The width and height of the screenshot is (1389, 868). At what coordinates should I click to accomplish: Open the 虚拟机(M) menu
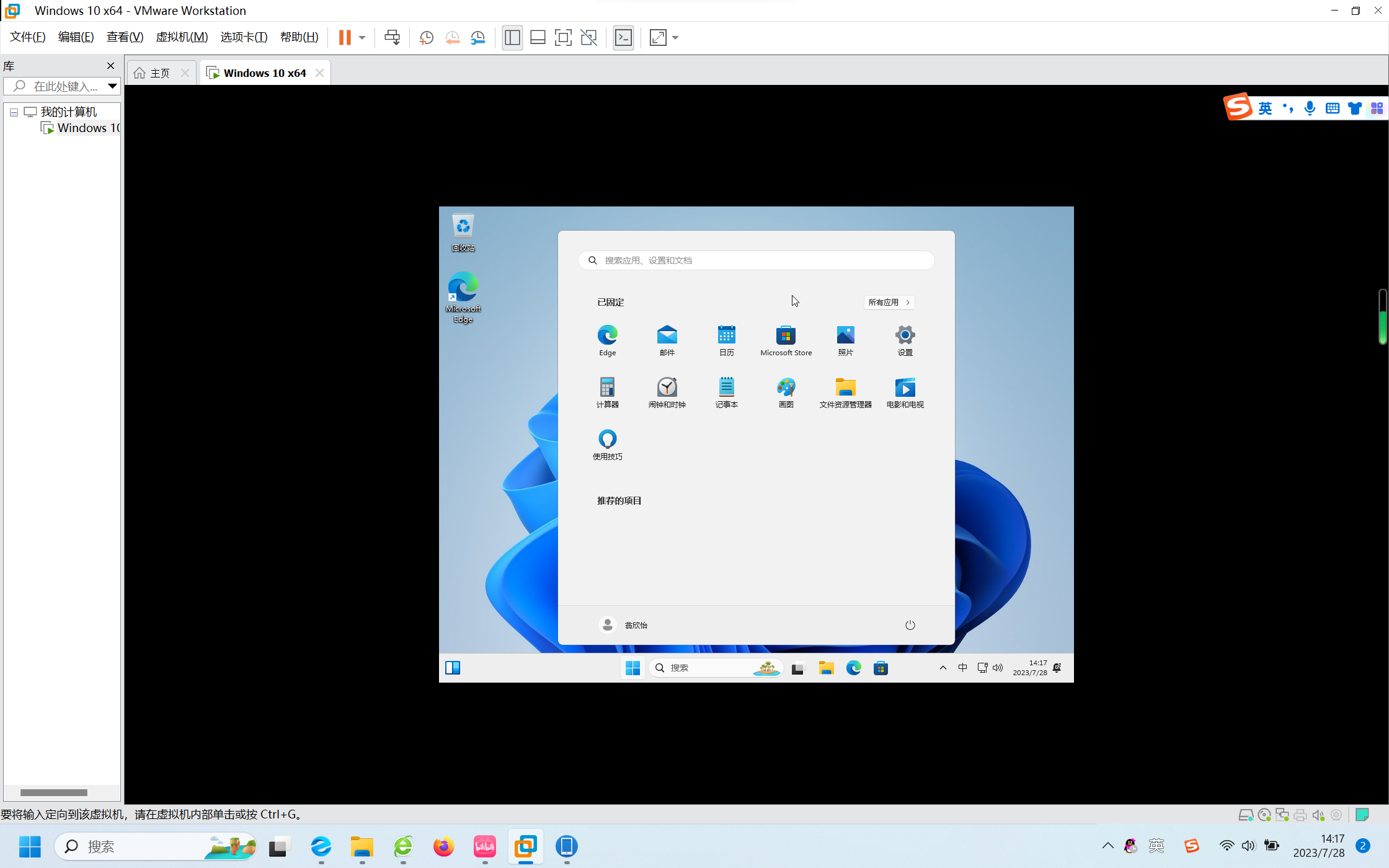[x=182, y=37]
